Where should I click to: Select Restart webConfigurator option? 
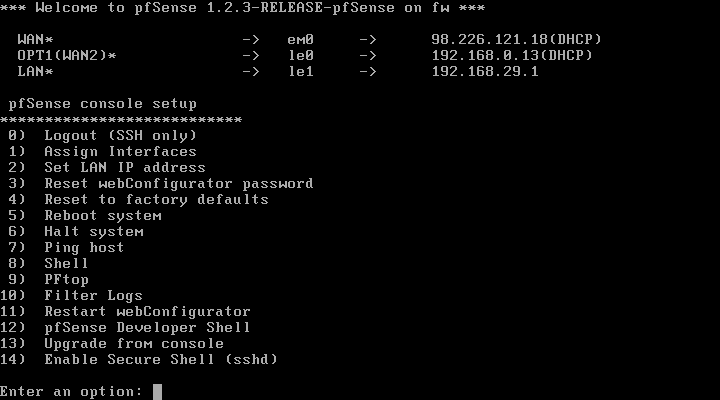[x=125, y=312]
